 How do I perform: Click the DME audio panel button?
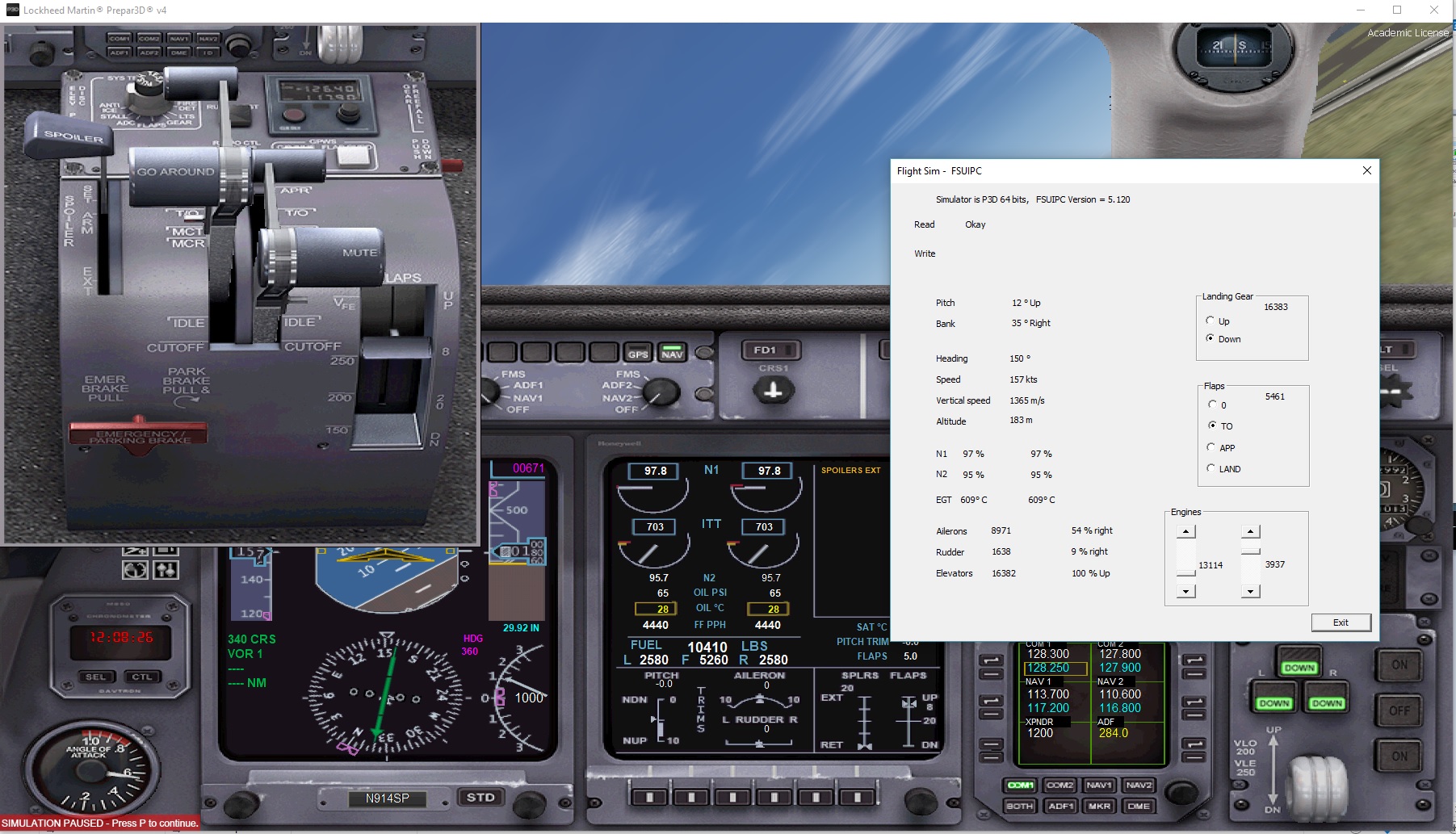click(1139, 806)
